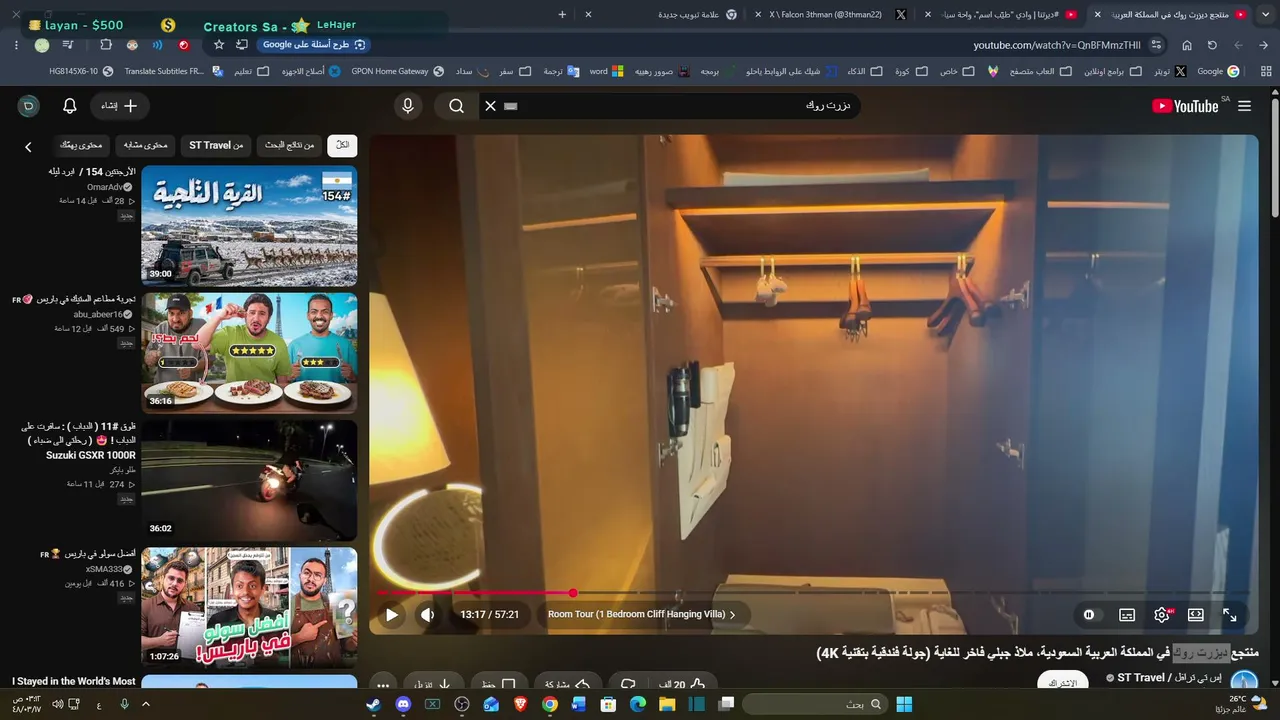Image resolution: width=1280 pixels, height=720 pixels.
Task: Open more video actions ellipsis
Action: [x=382, y=686]
